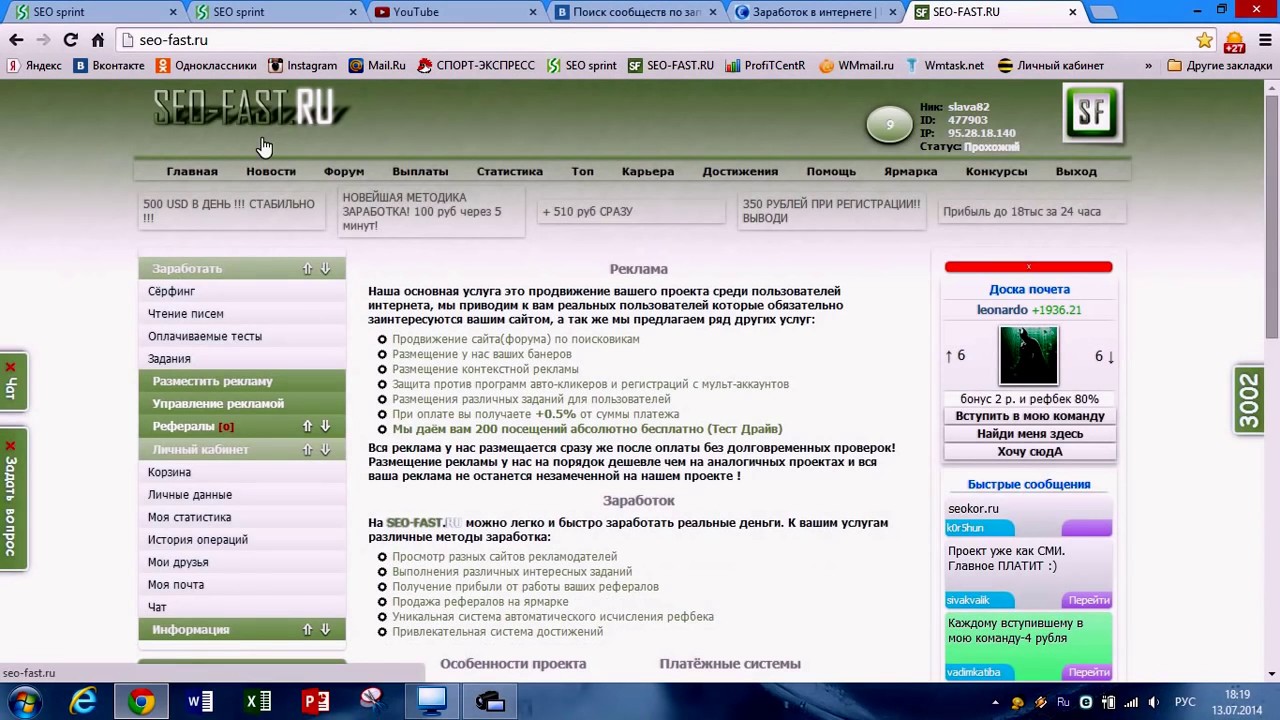The width and height of the screenshot is (1280, 720).
Task: Open Excel from the taskbar
Action: [258, 701]
